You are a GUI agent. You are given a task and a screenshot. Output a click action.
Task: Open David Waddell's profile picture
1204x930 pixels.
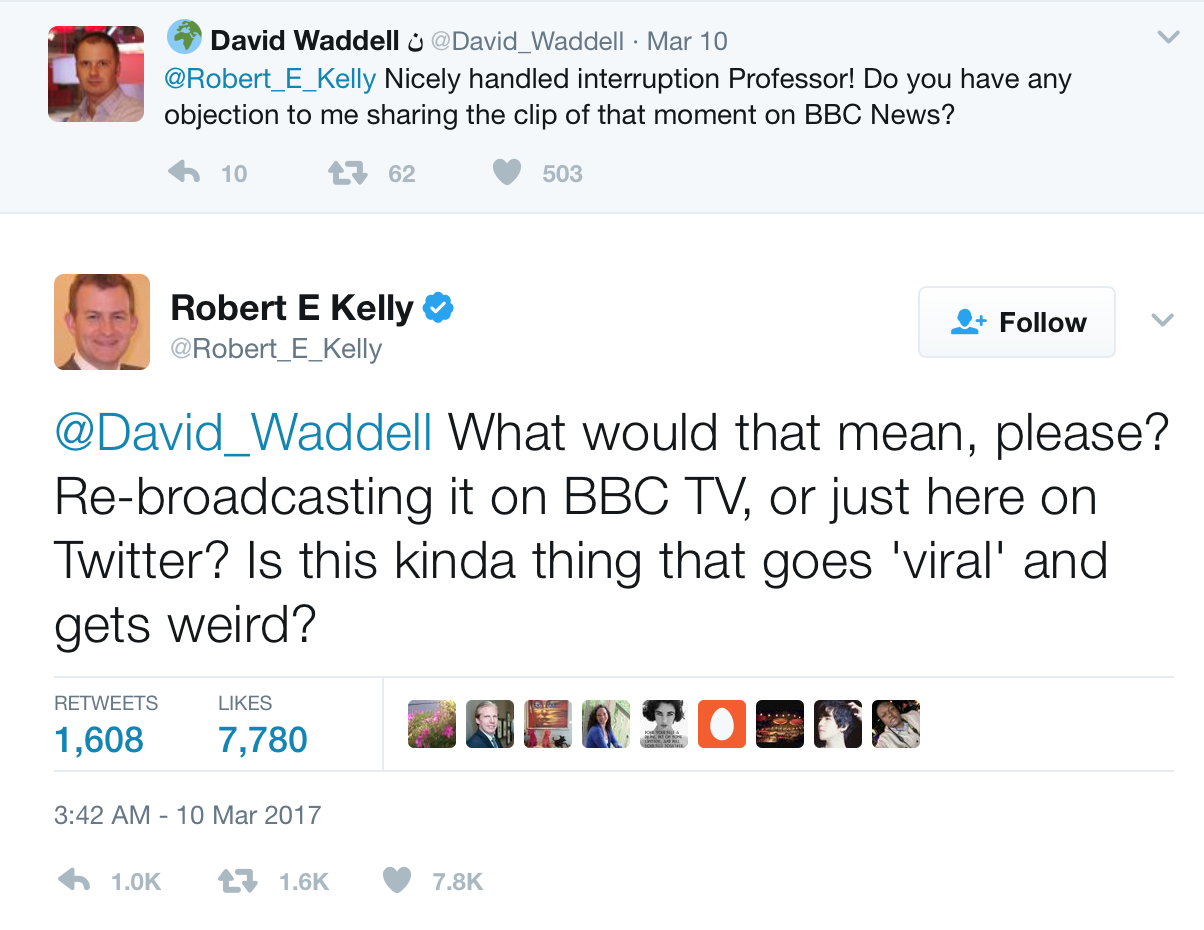pyautogui.click(x=96, y=73)
